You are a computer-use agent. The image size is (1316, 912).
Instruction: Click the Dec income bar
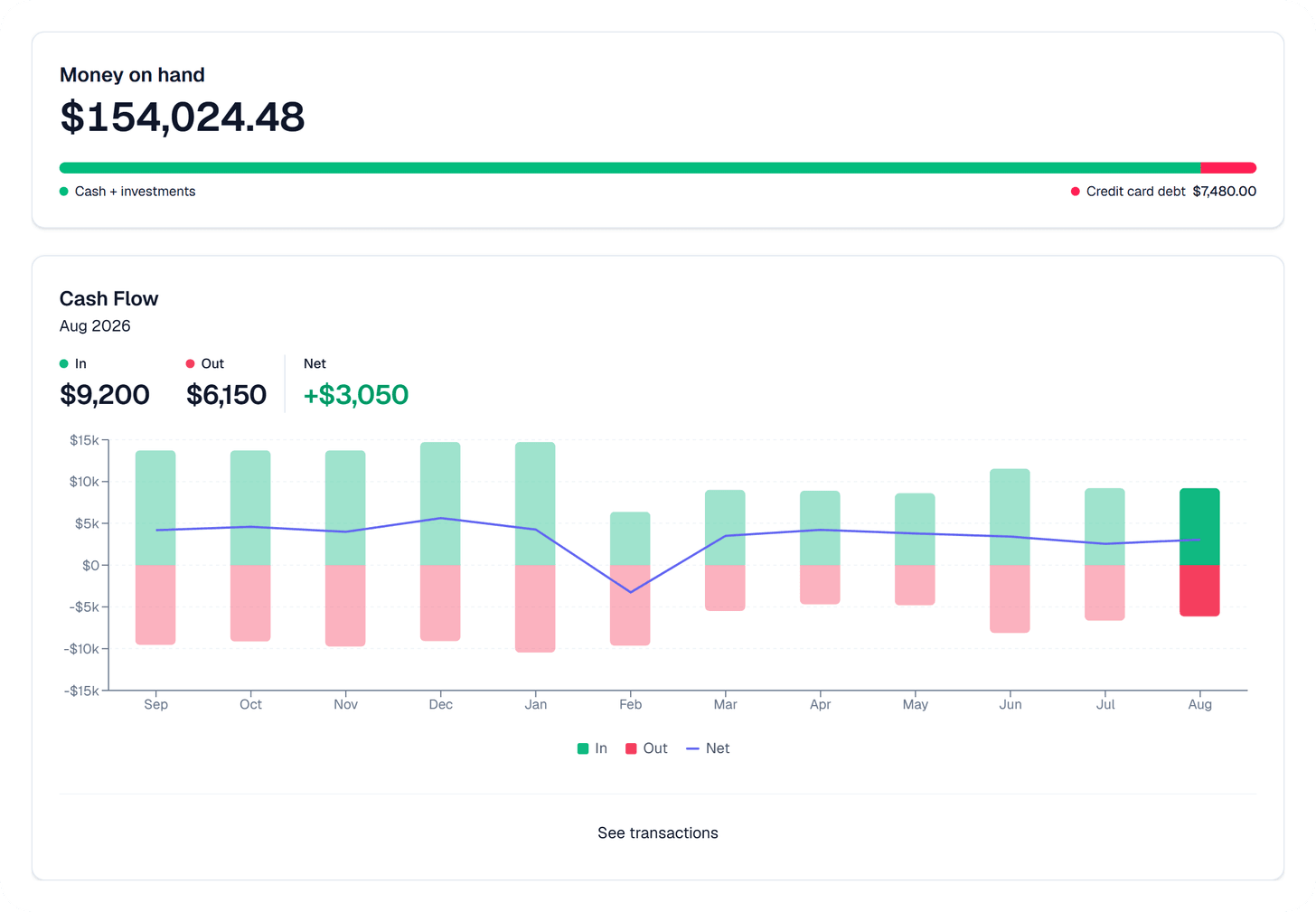[x=440, y=503]
